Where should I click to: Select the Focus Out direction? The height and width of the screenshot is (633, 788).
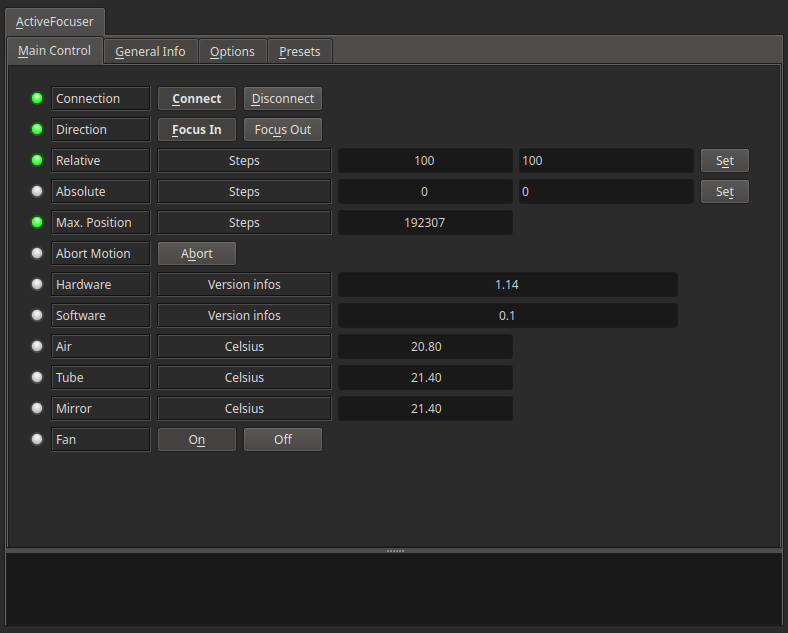(283, 130)
